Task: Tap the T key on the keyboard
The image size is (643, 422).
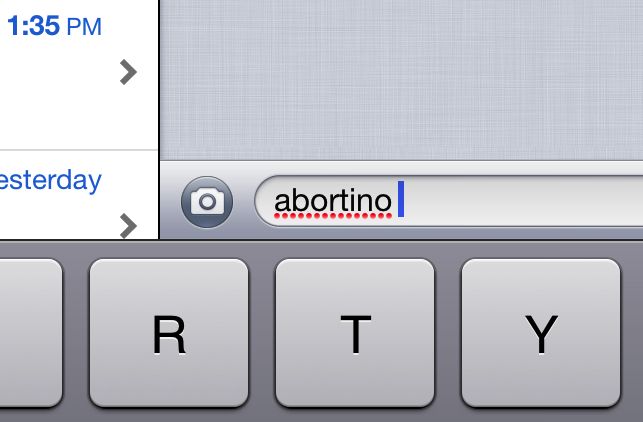Action: pyautogui.click(x=355, y=333)
